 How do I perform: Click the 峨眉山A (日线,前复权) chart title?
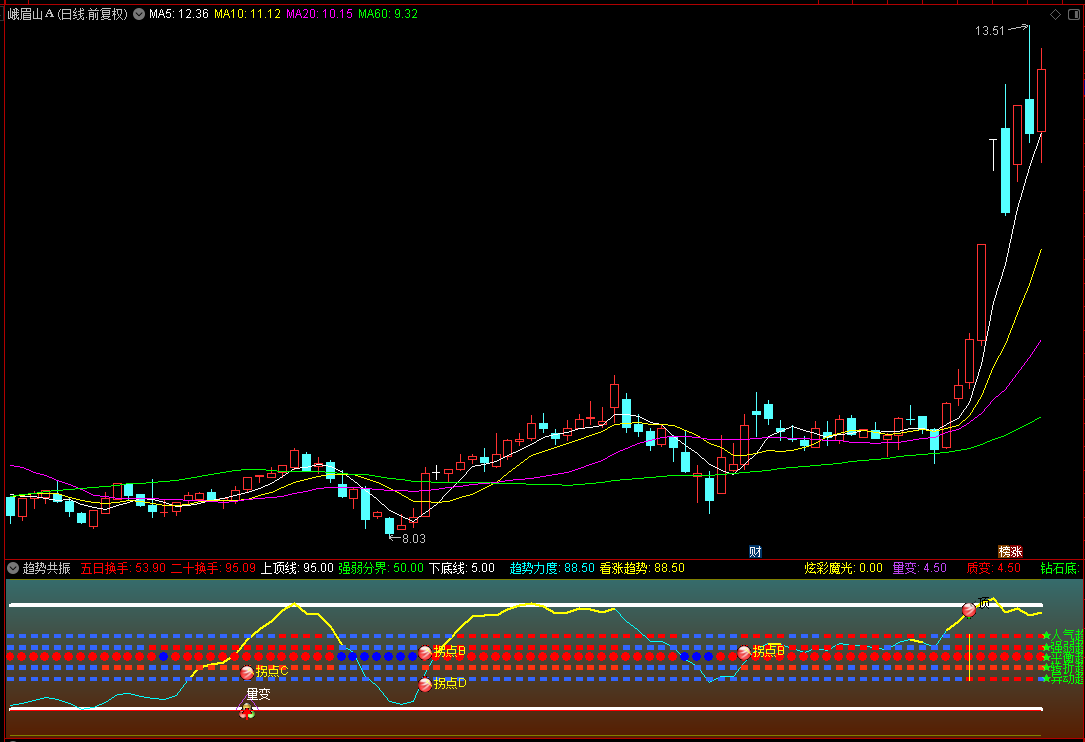point(68,14)
